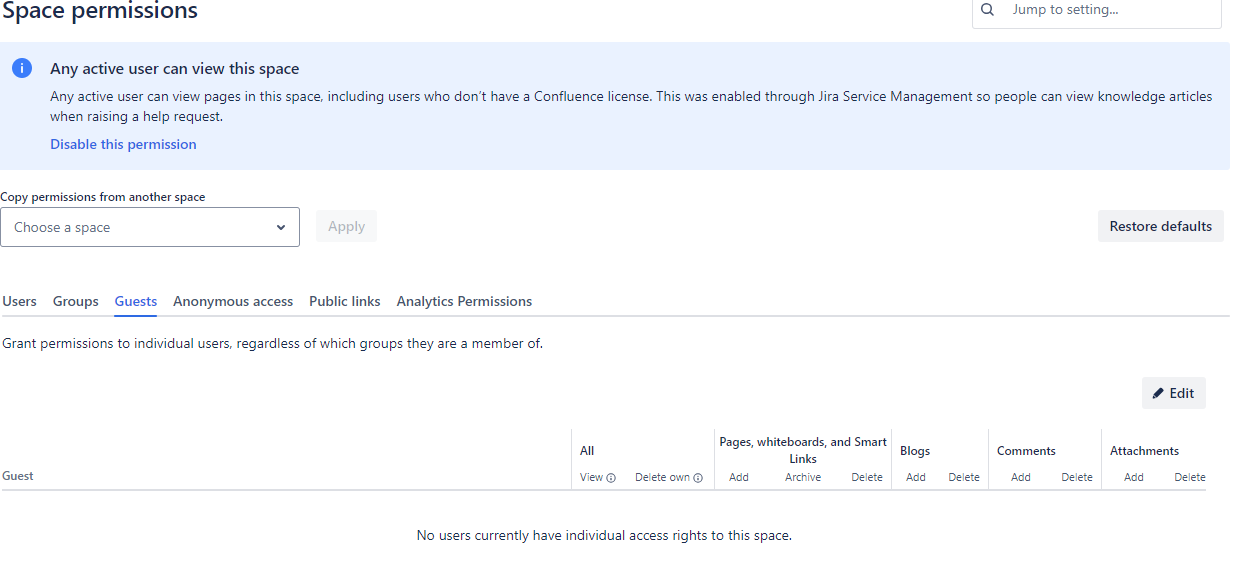Click the Space permissions heading

(x=100, y=12)
